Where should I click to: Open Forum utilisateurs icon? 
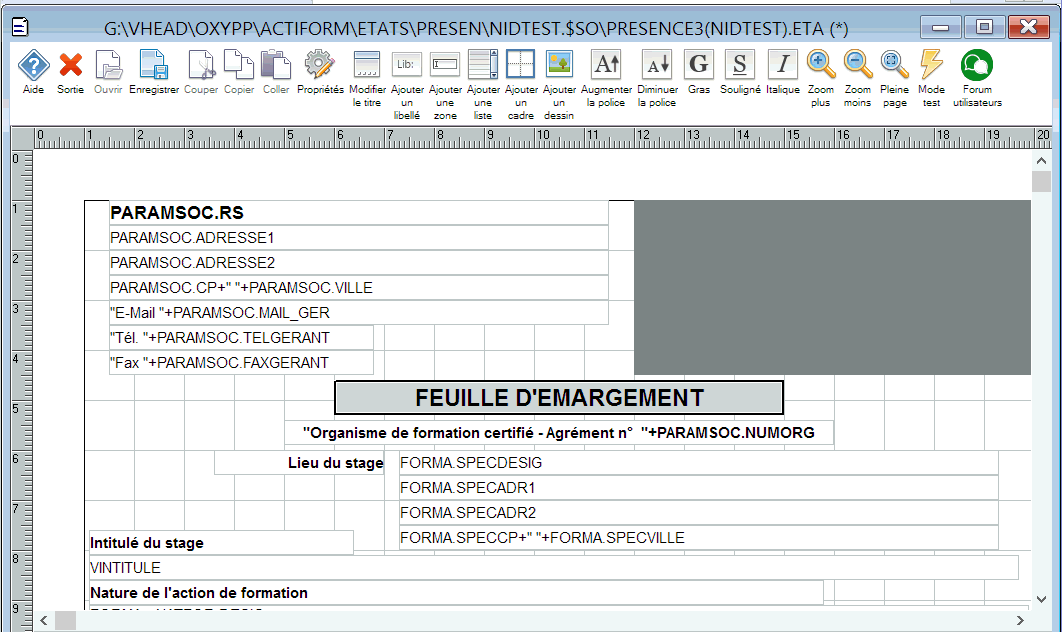coord(977,65)
